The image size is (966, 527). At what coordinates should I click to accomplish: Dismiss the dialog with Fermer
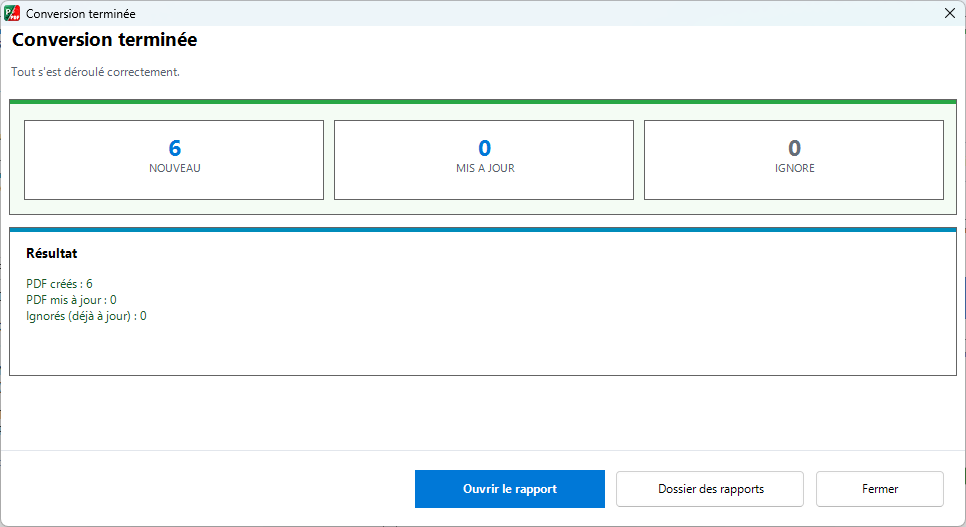pyautogui.click(x=880, y=489)
